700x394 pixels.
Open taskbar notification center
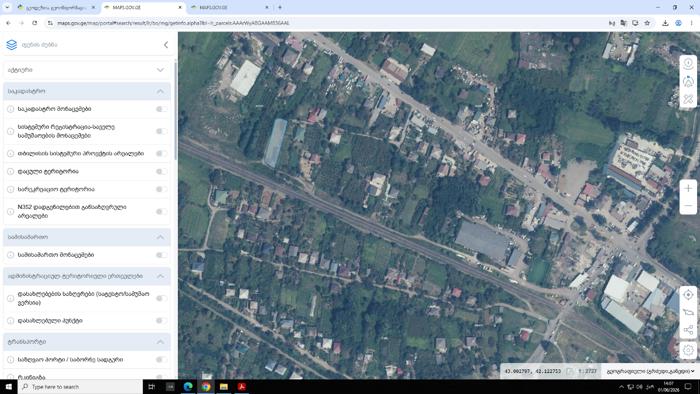(688, 387)
